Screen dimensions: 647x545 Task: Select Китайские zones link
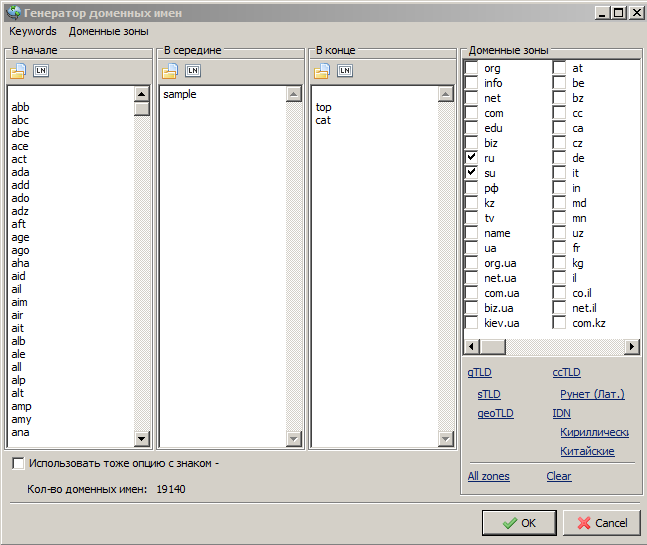588,451
